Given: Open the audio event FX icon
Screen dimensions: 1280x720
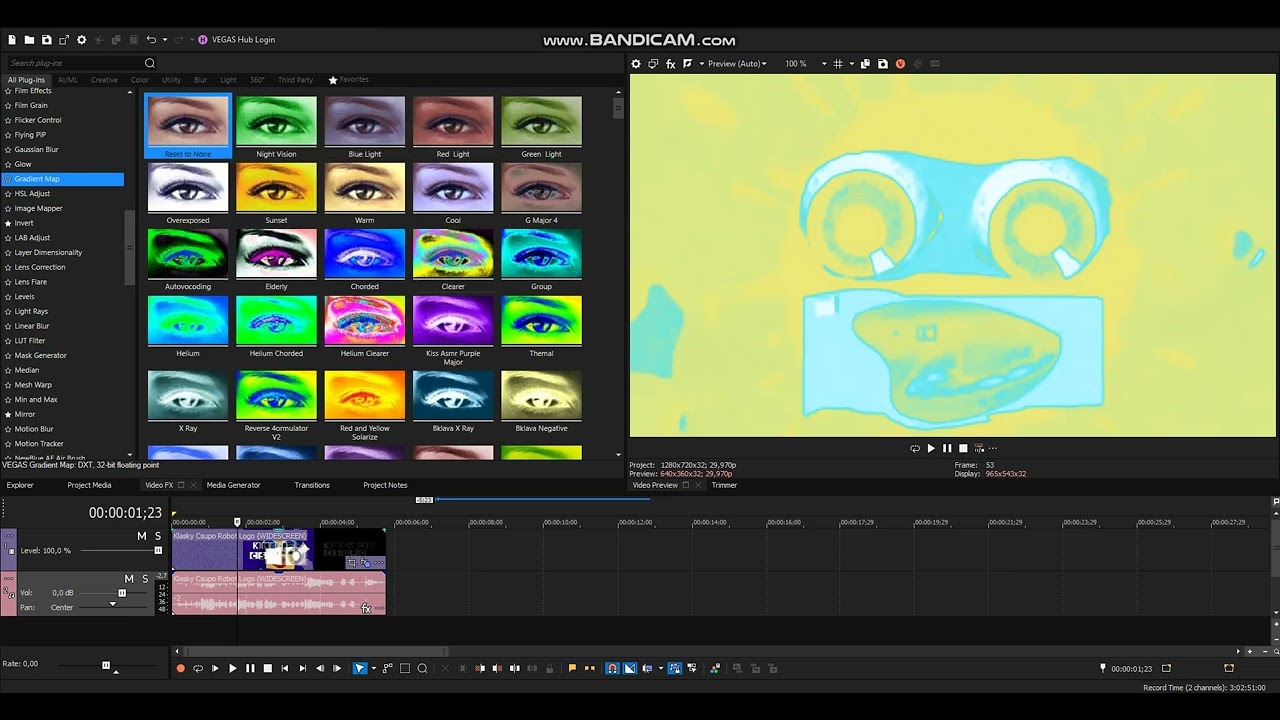Looking at the screenshot, I should point(366,608).
